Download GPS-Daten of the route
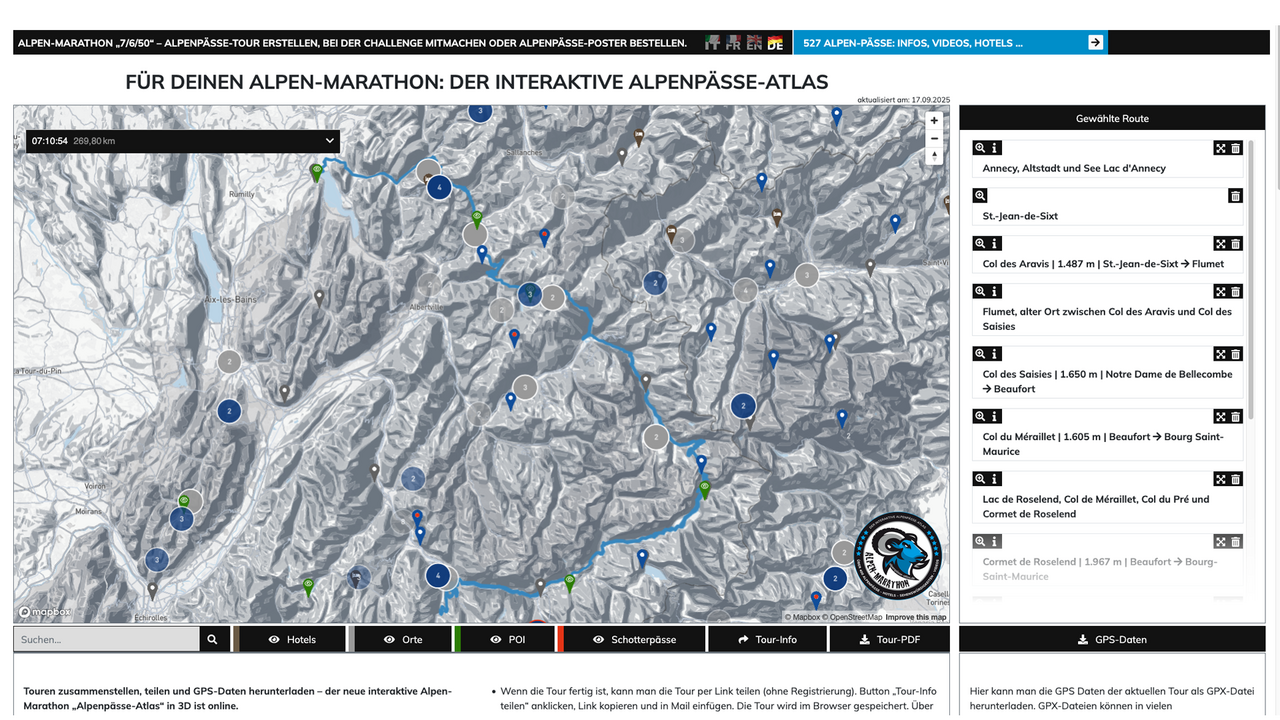Image resolution: width=1280 pixels, height=720 pixels. point(1112,639)
